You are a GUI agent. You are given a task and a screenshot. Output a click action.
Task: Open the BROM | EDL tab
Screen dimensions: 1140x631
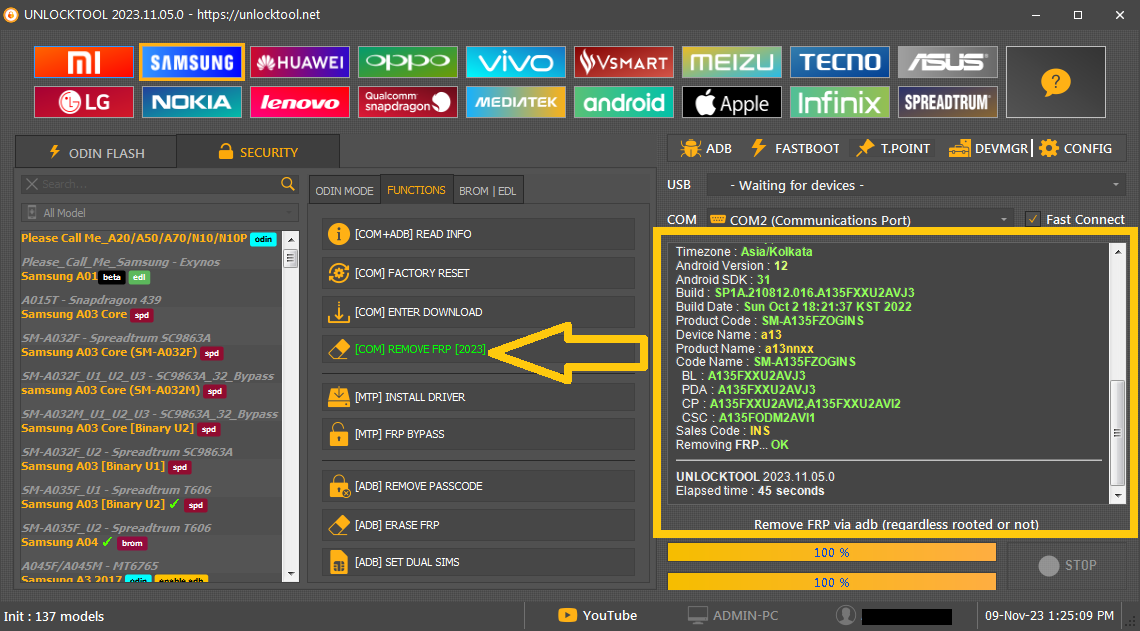click(x=488, y=190)
